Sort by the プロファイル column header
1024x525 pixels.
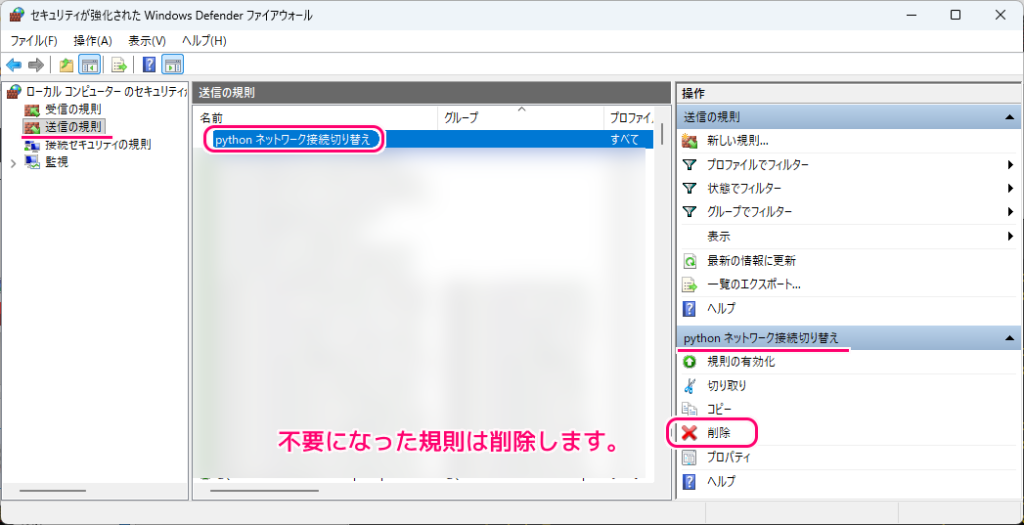(629, 118)
